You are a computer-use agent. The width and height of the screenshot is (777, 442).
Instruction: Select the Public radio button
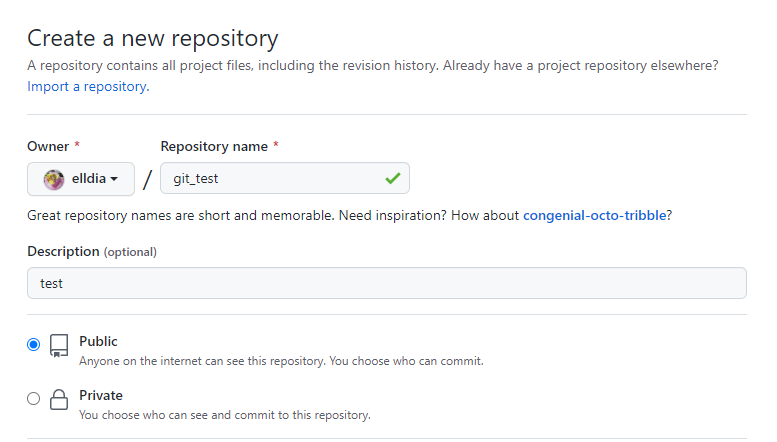coord(34,344)
